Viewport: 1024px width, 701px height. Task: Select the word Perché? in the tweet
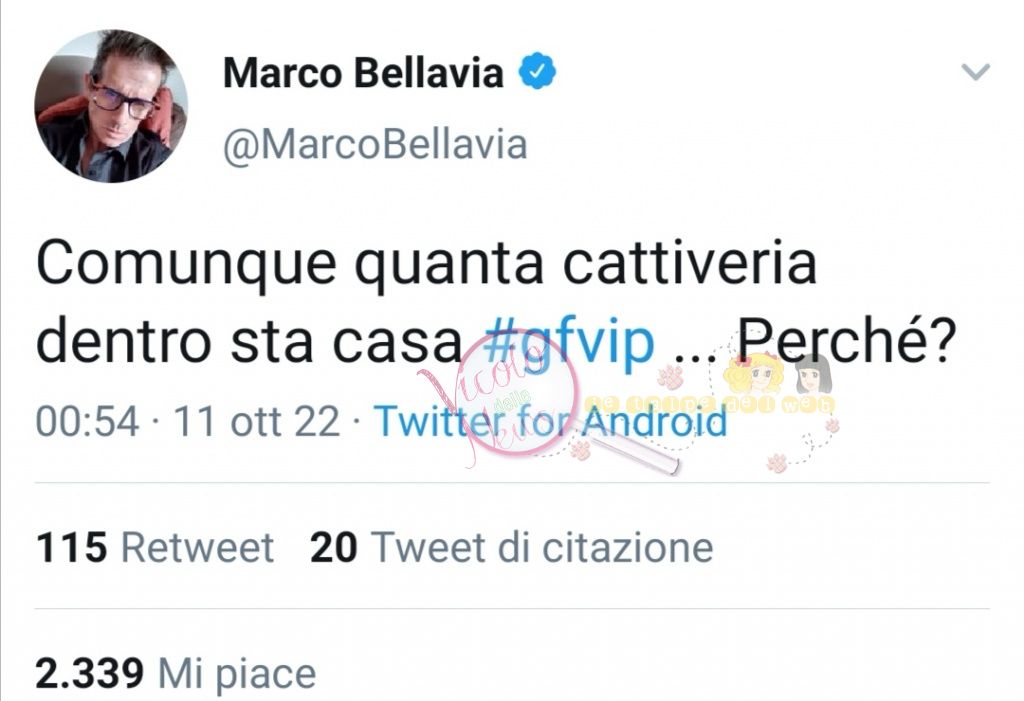pyautogui.click(x=847, y=341)
